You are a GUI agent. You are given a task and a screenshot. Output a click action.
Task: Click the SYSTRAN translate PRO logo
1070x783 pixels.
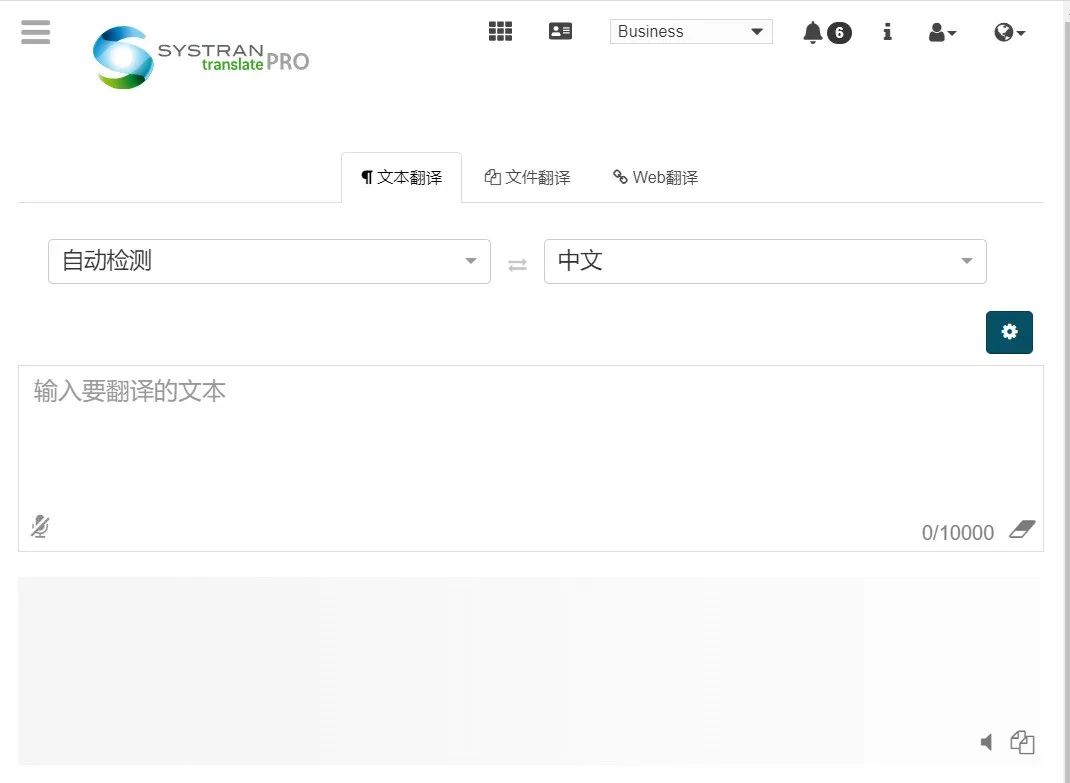(x=201, y=57)
